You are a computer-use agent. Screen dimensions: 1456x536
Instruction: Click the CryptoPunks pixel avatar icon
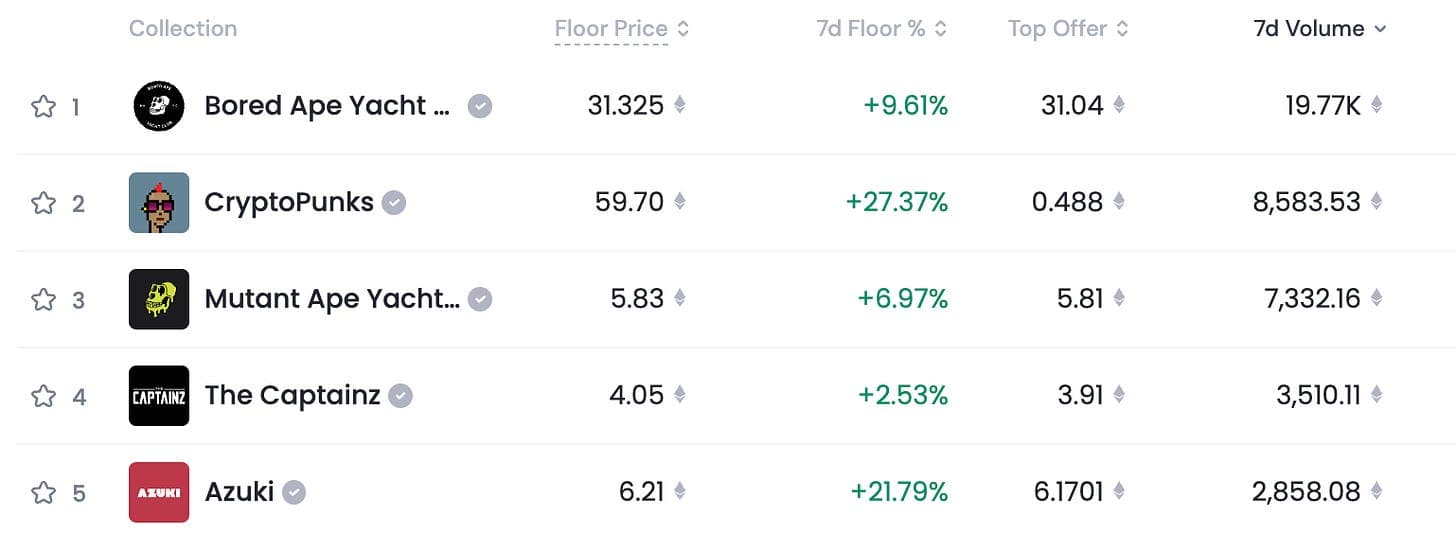[159, 203]
